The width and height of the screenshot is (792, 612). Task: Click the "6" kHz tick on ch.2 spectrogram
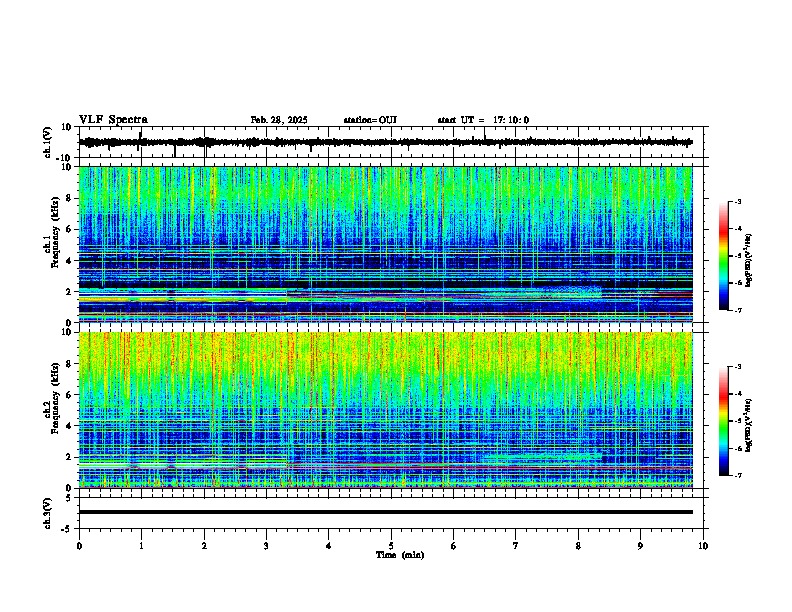click(69, 395)
